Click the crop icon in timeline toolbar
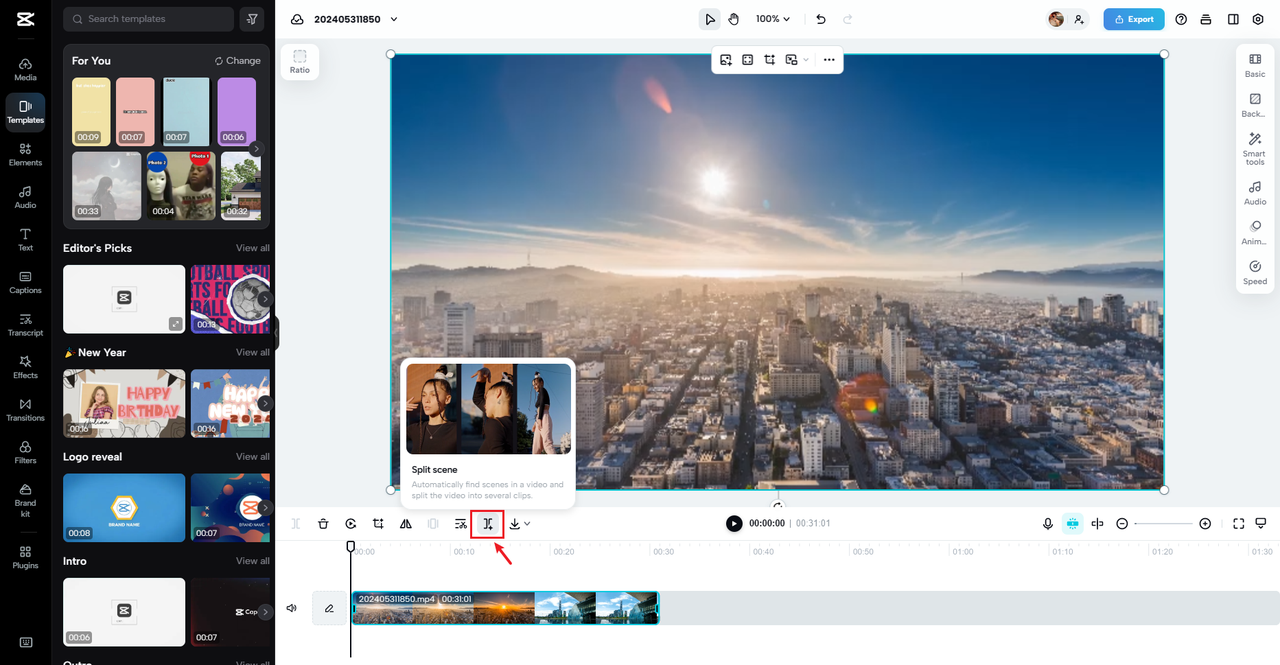This screenshot has height=665, width=1280. [x=378, y=523]
